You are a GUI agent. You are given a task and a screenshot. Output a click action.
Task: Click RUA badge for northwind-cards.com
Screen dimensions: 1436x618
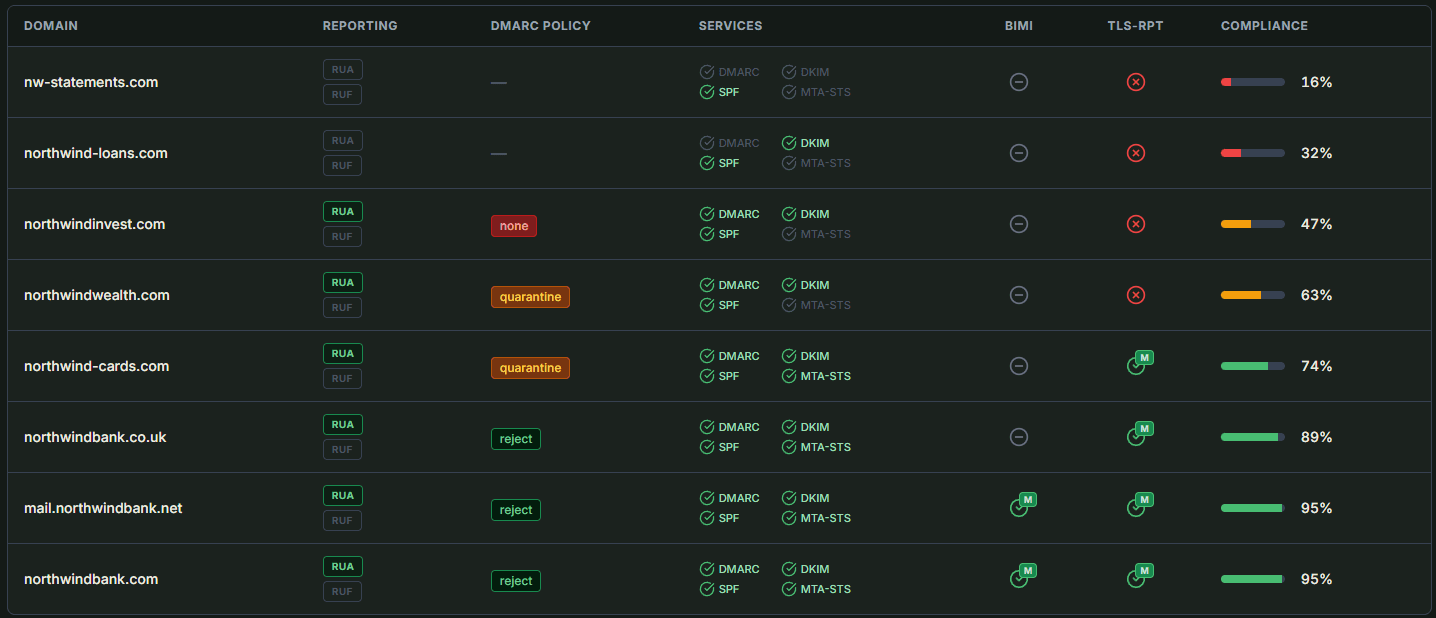(x=343, y=353)
